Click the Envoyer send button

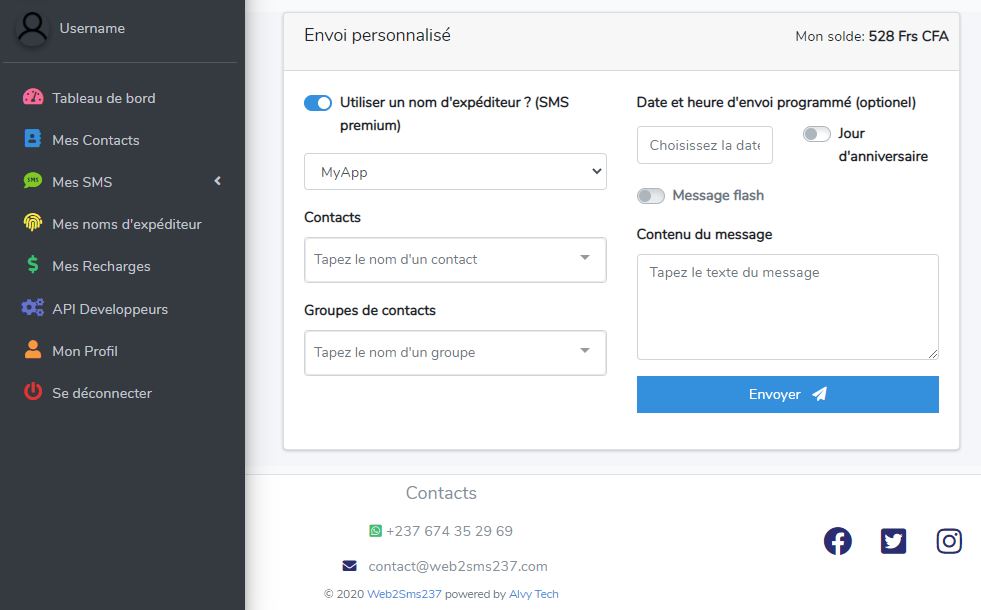point(788,394)
